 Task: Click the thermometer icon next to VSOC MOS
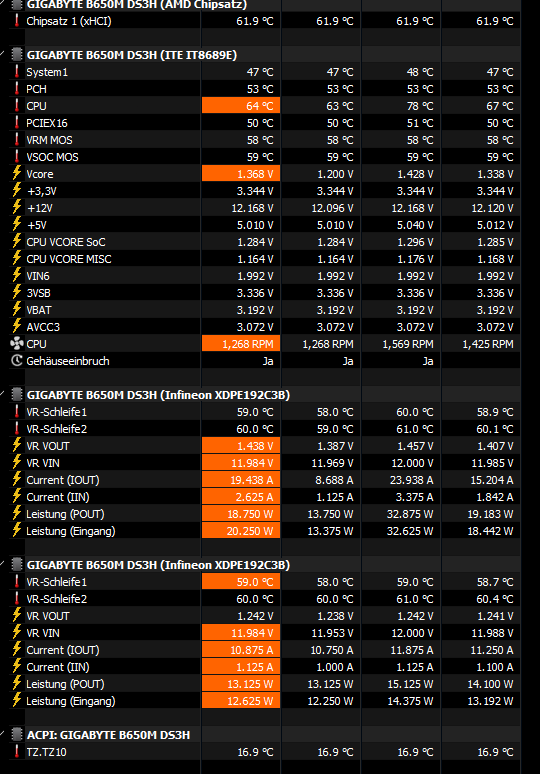tap(17, 157)
